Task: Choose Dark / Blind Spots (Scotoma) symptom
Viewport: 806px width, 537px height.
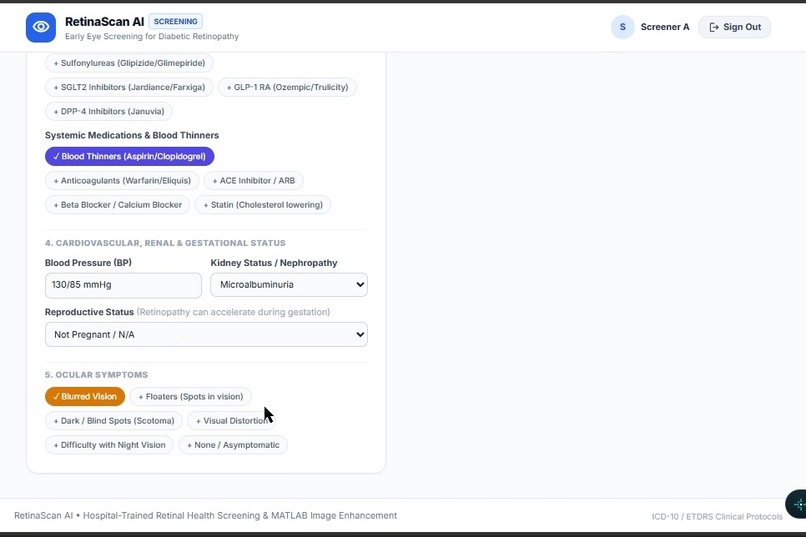Action: [x=114, y=420]
